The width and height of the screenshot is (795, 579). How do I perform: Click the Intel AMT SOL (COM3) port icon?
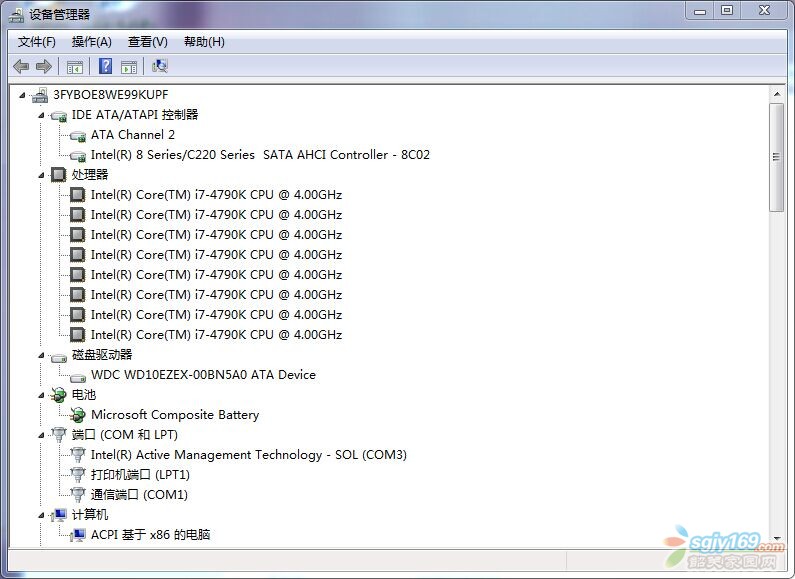(78, 455)
